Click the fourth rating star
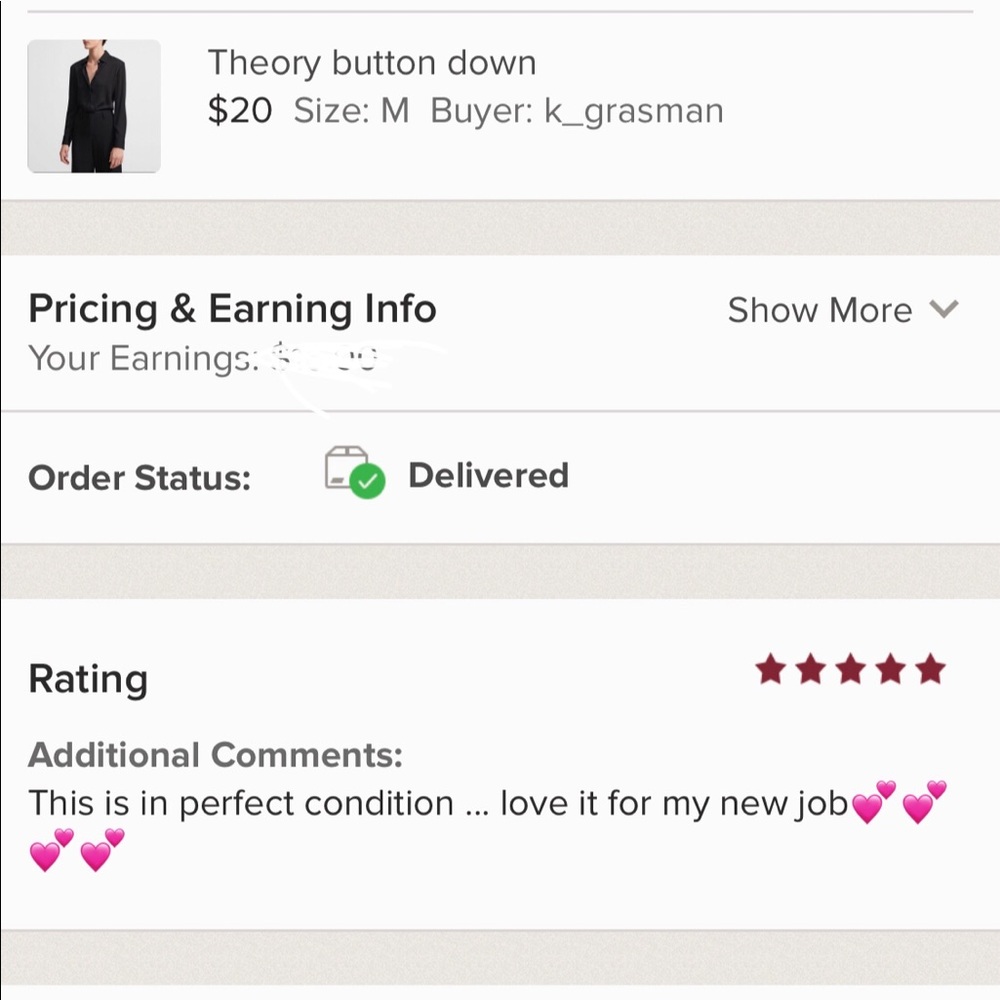Viewport: 1000px width, 1000px height. [890, 670]
